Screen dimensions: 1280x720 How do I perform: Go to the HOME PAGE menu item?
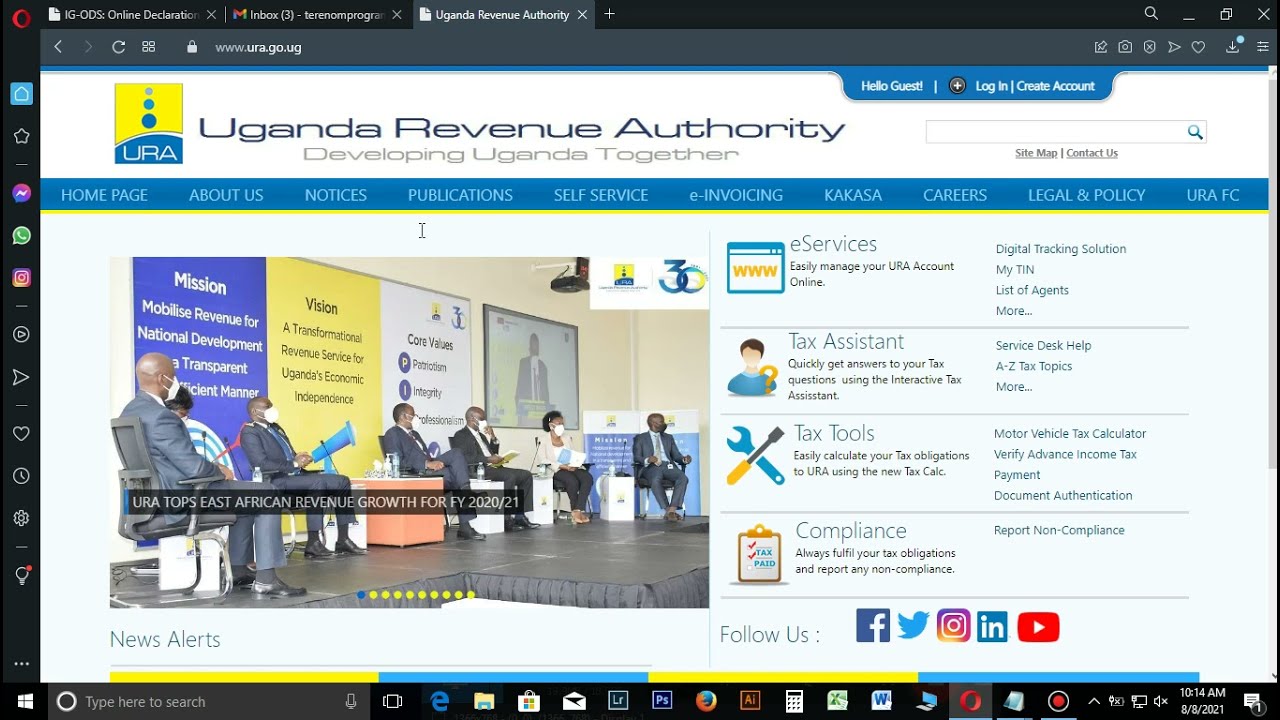click(x=104, y=195)
